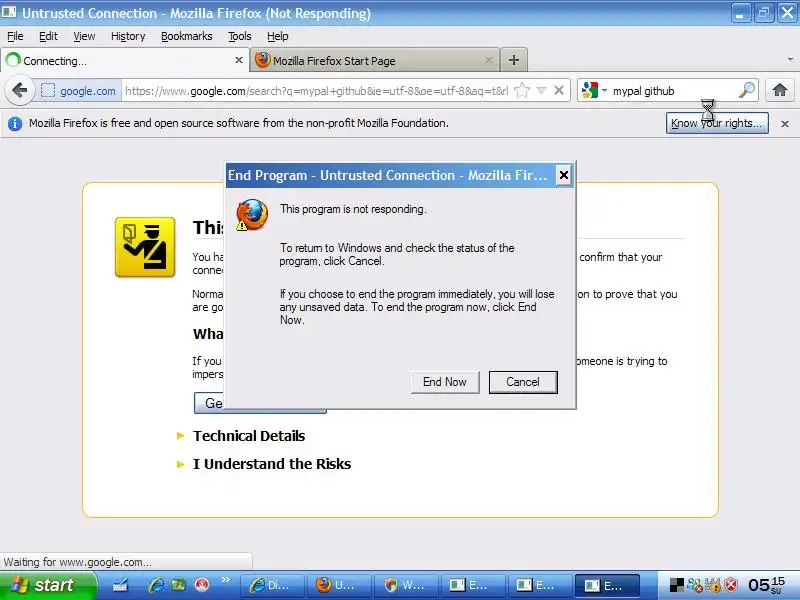The width and height of the screenshot is (800, 600).
Task: Go back with the back arrow
Action: (19, 91)
